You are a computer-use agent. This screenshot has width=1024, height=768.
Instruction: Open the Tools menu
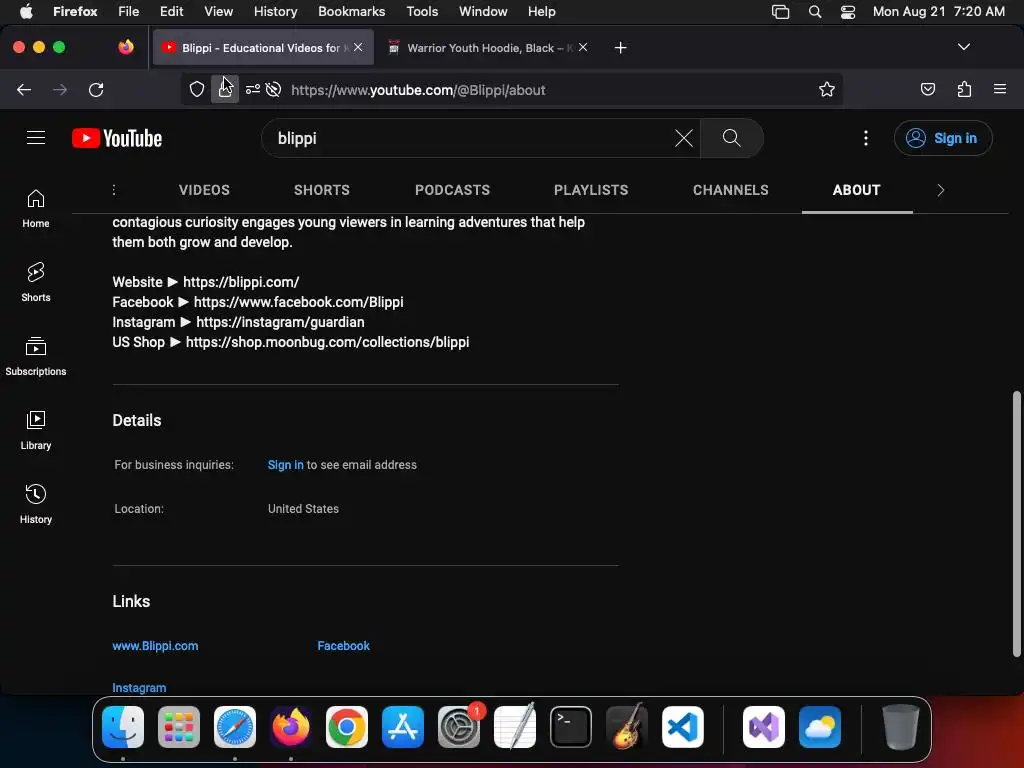(x=422, y=11)
